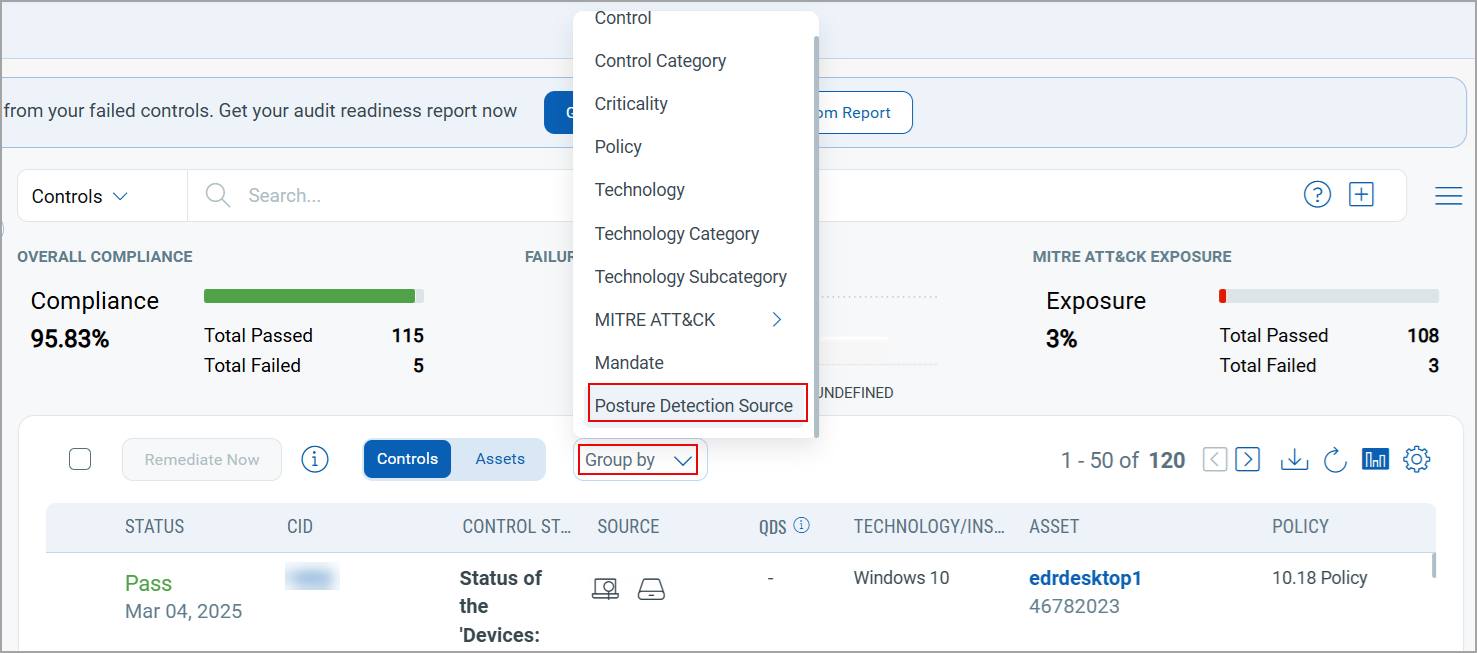This screenshot has width=1477, height=653.
Task: Keep Controls selected in the segmented toggle
Action: [x=407, y=458]
